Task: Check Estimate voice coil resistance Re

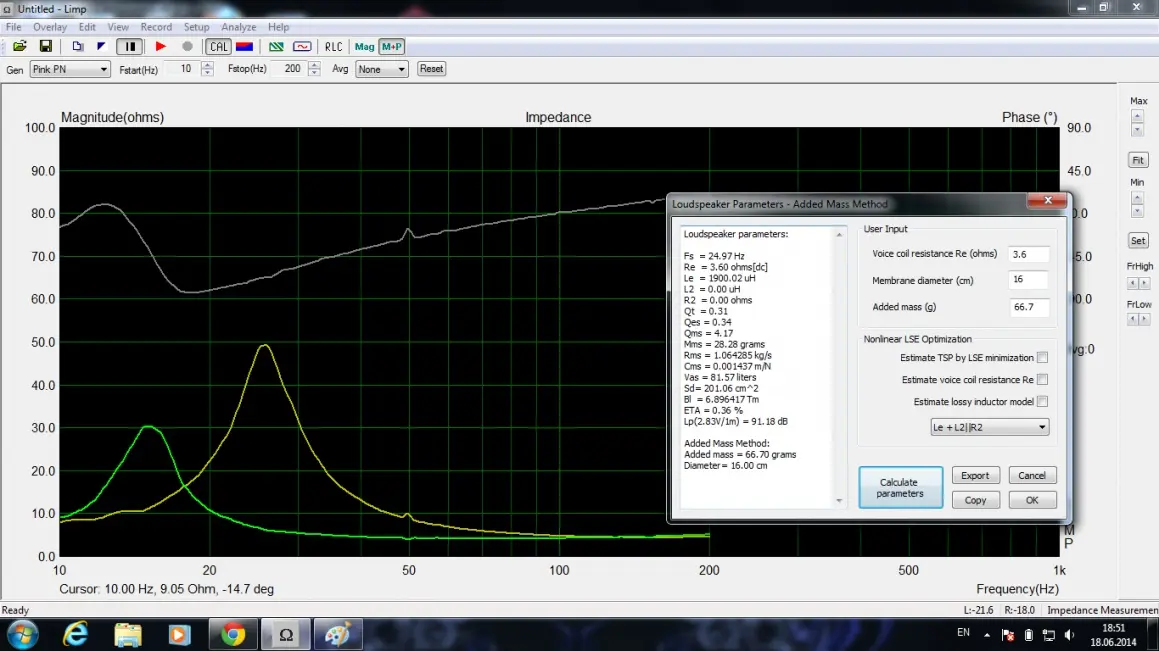Action: [x=1043, y=380]
